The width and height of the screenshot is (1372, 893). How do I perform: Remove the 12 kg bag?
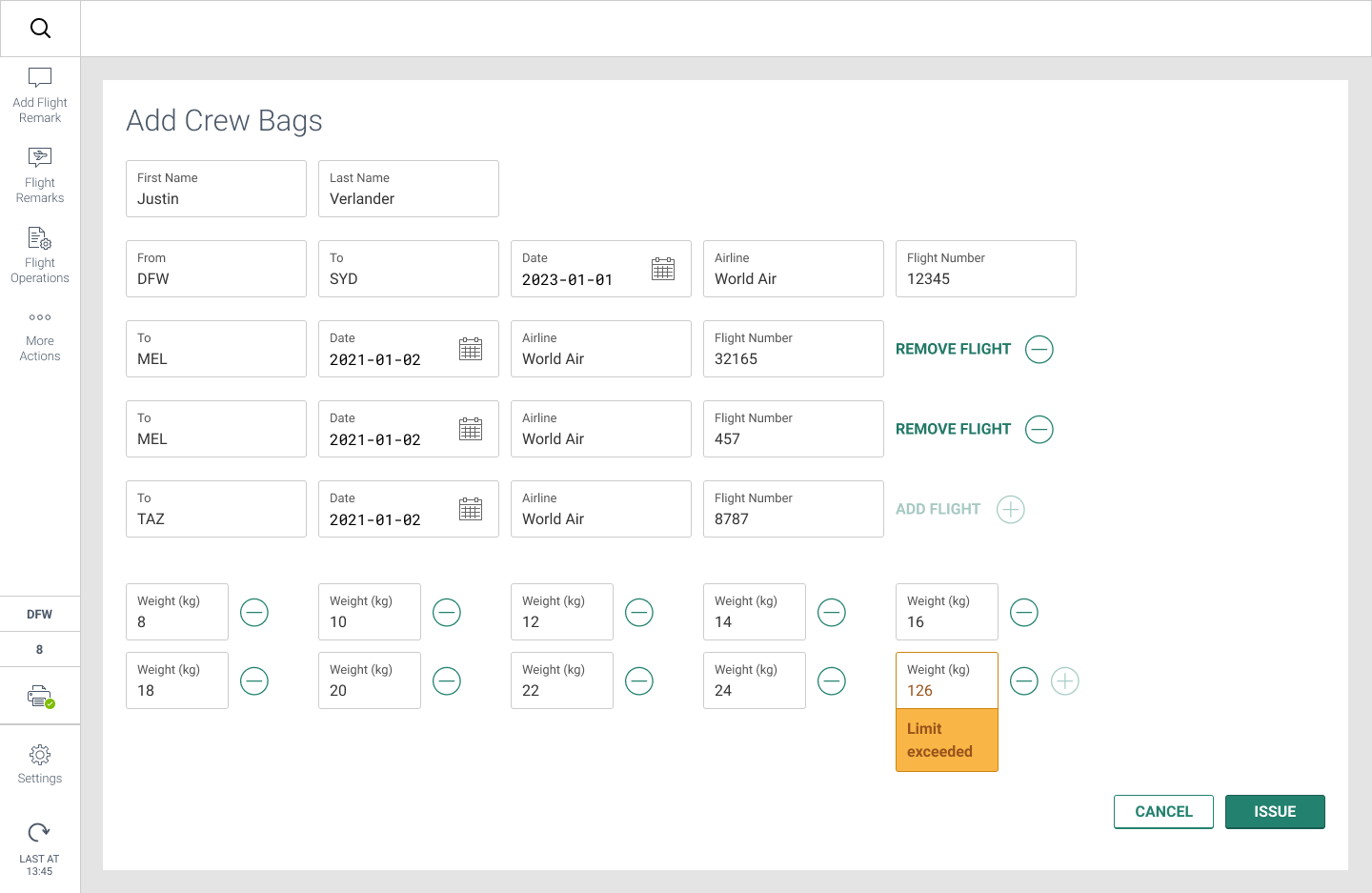pyautogui.click(x=639, y=613)
